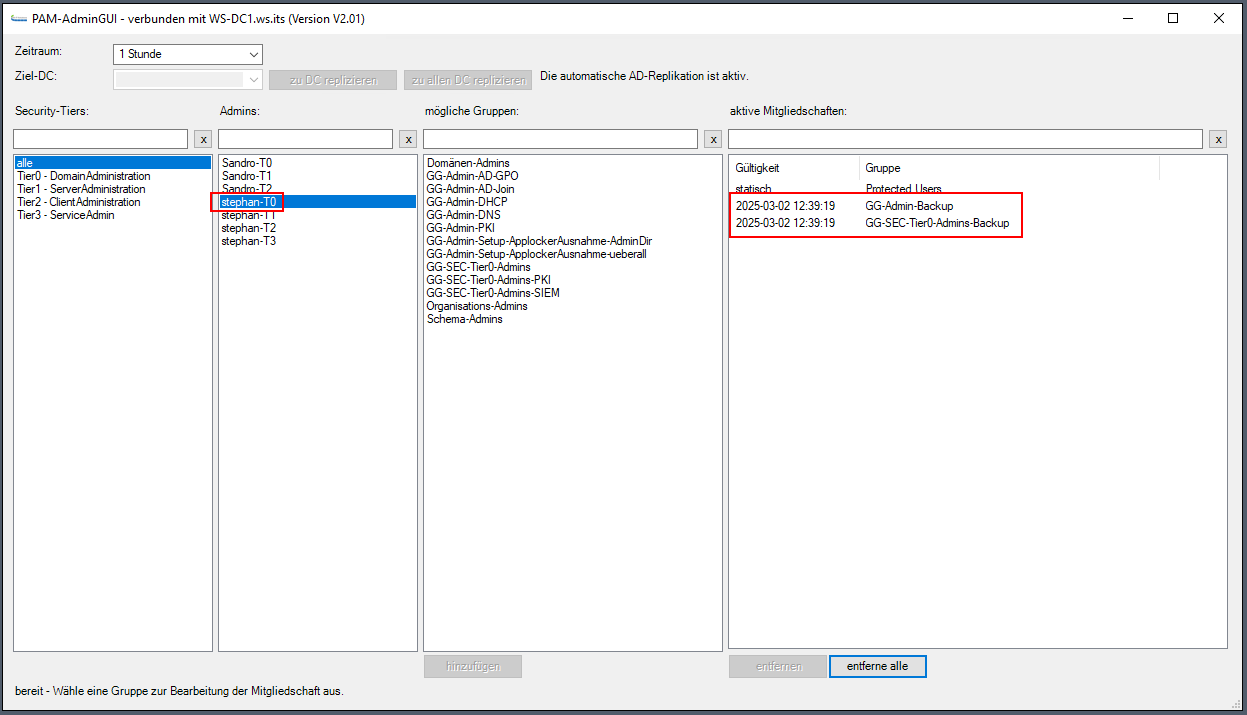This screenshot has width=1247, height=715.
Task: Select the GG-SEC-Tier0-Admins-Backup membership row
Action: (945, 223)
